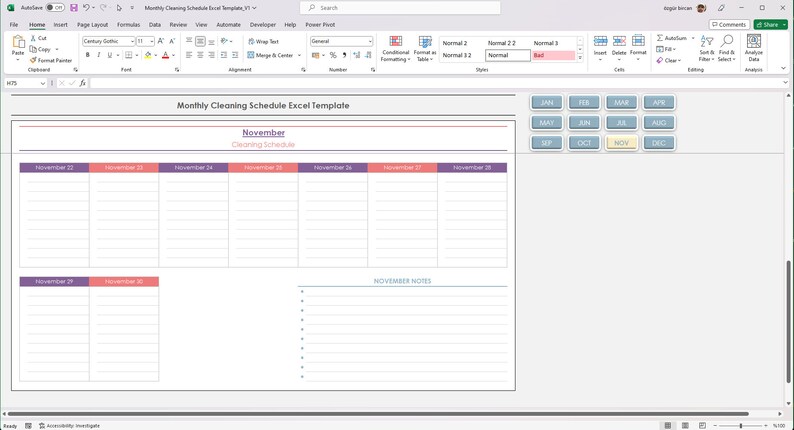Switch to the Page Layout tab

tap(92, 24)
